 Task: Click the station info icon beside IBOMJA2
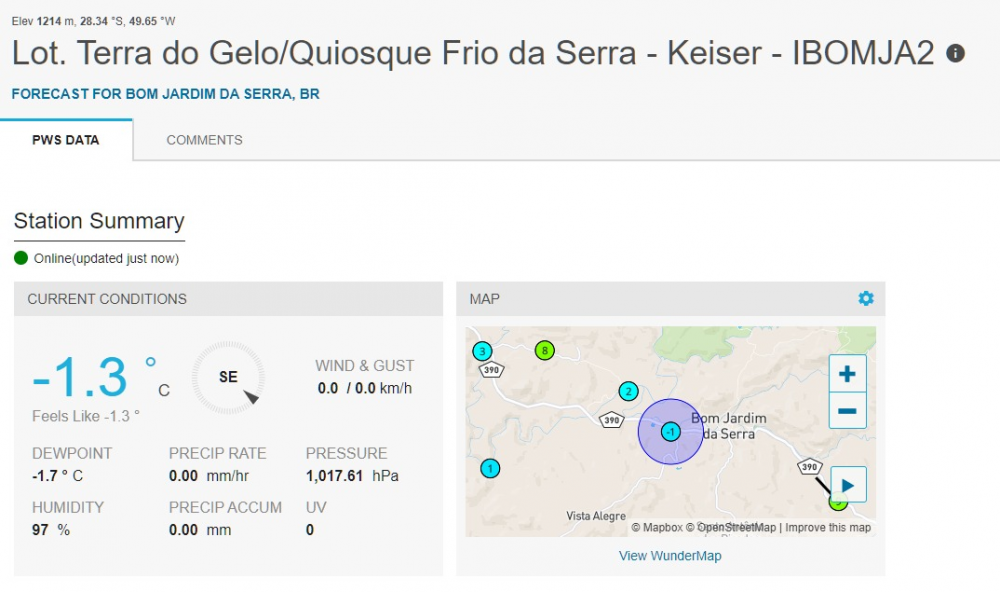pos(956,53)
